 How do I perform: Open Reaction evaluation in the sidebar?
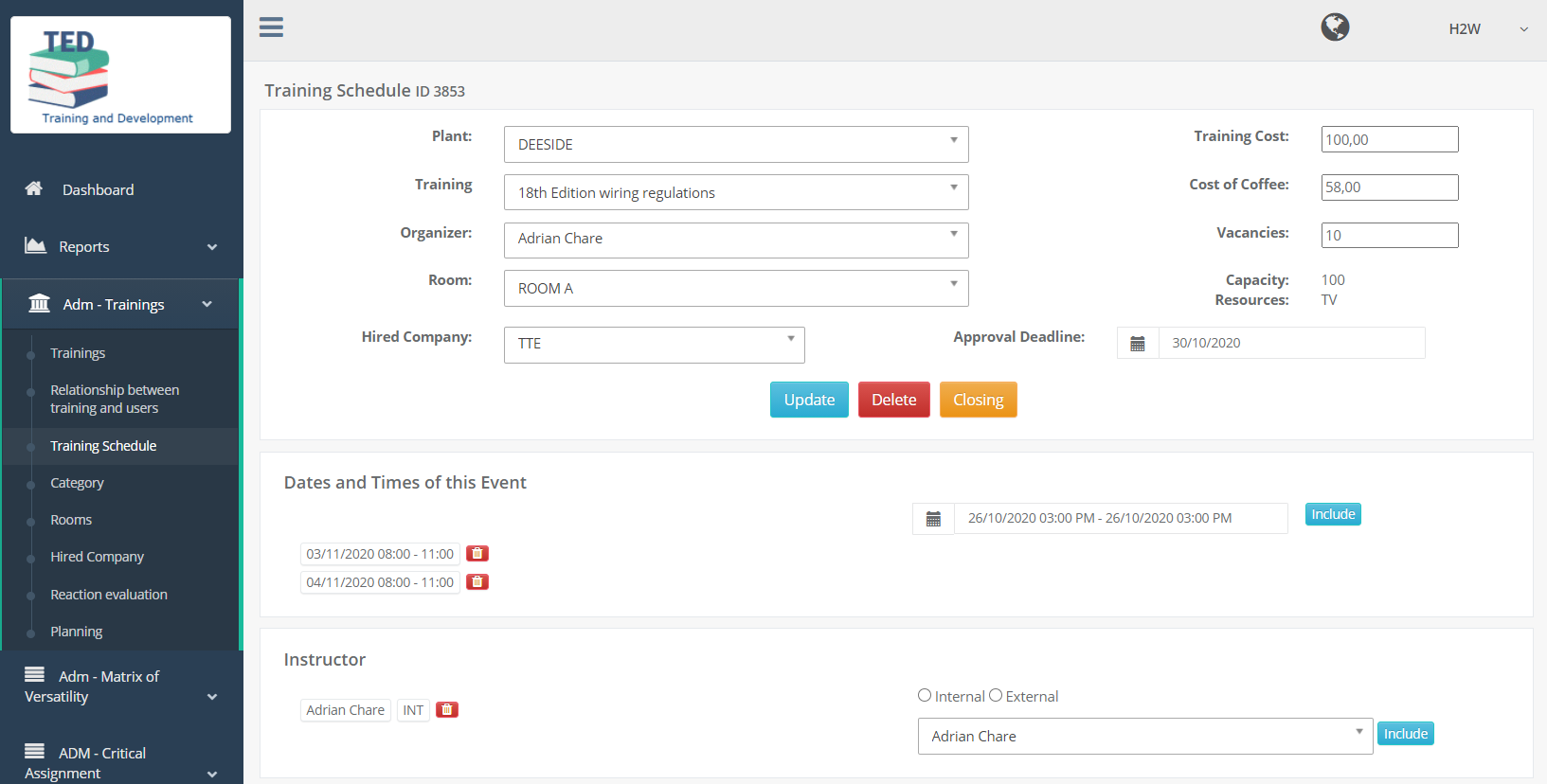click(109, 595)
